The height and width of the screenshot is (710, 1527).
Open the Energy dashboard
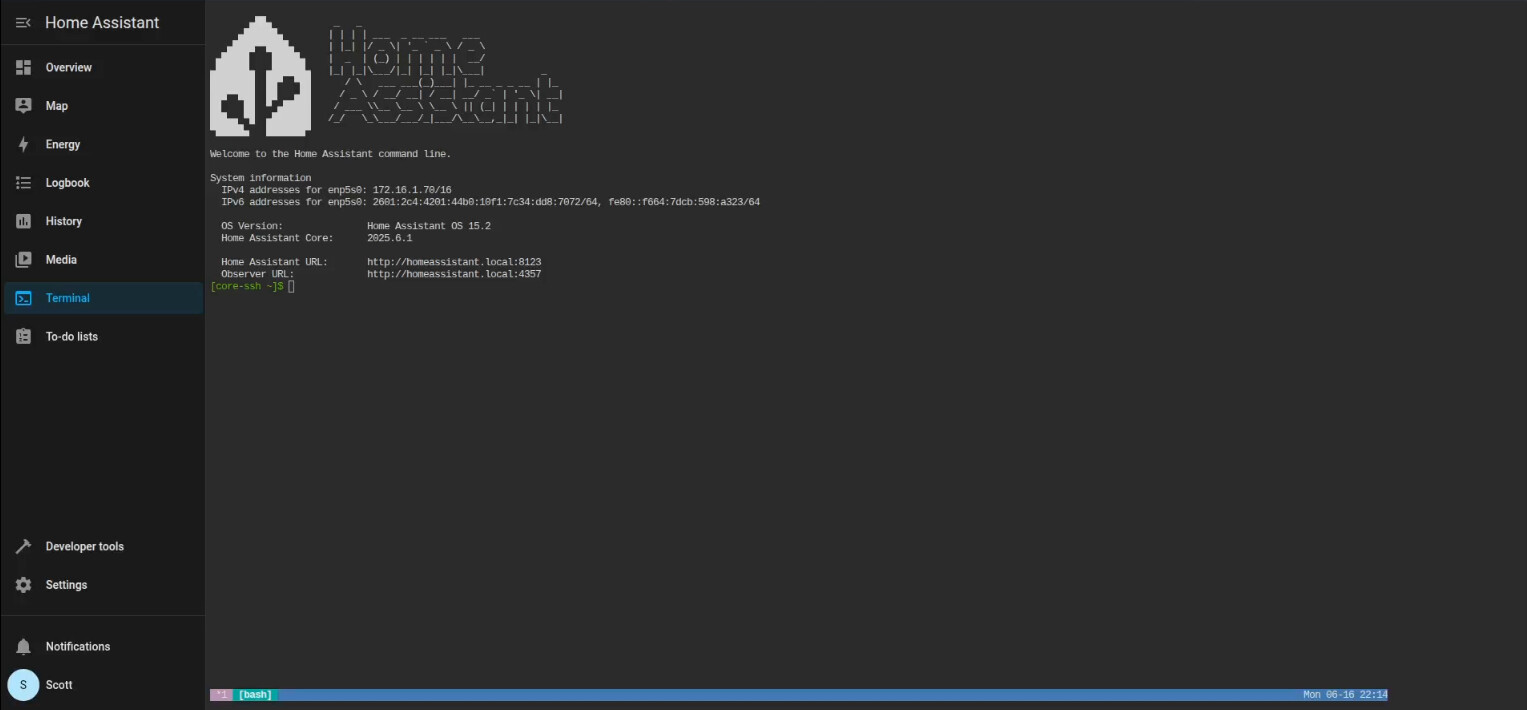[103, 144]
